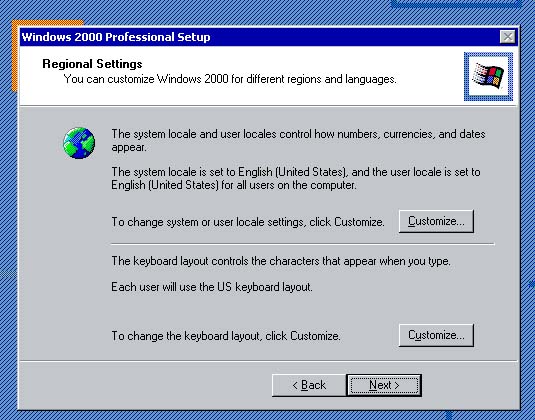Click the subtitle about customizing regions and languages
The width and height of the screenshot is (535, 420).
230,79
